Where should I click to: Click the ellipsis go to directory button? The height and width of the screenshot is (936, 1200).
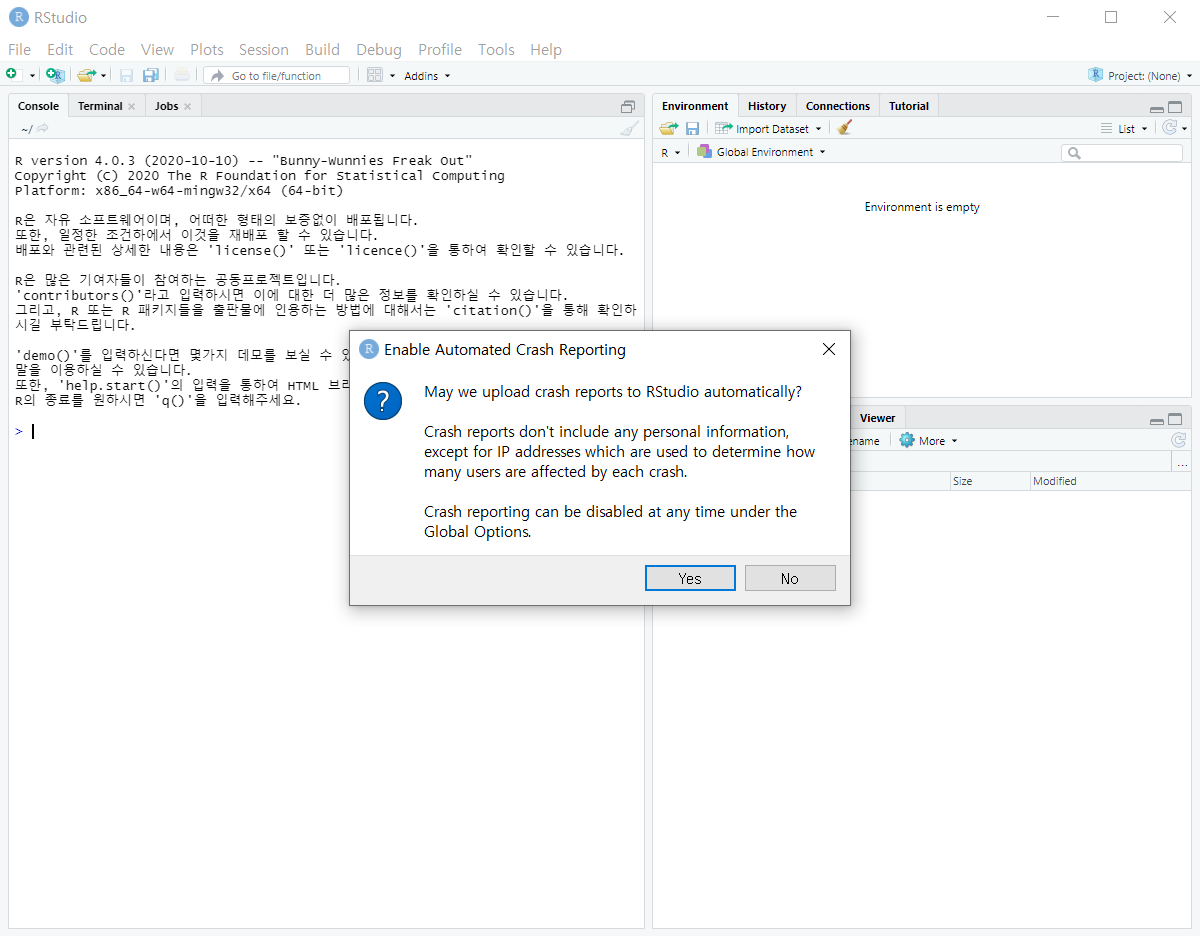click(x=1181, y=463)
